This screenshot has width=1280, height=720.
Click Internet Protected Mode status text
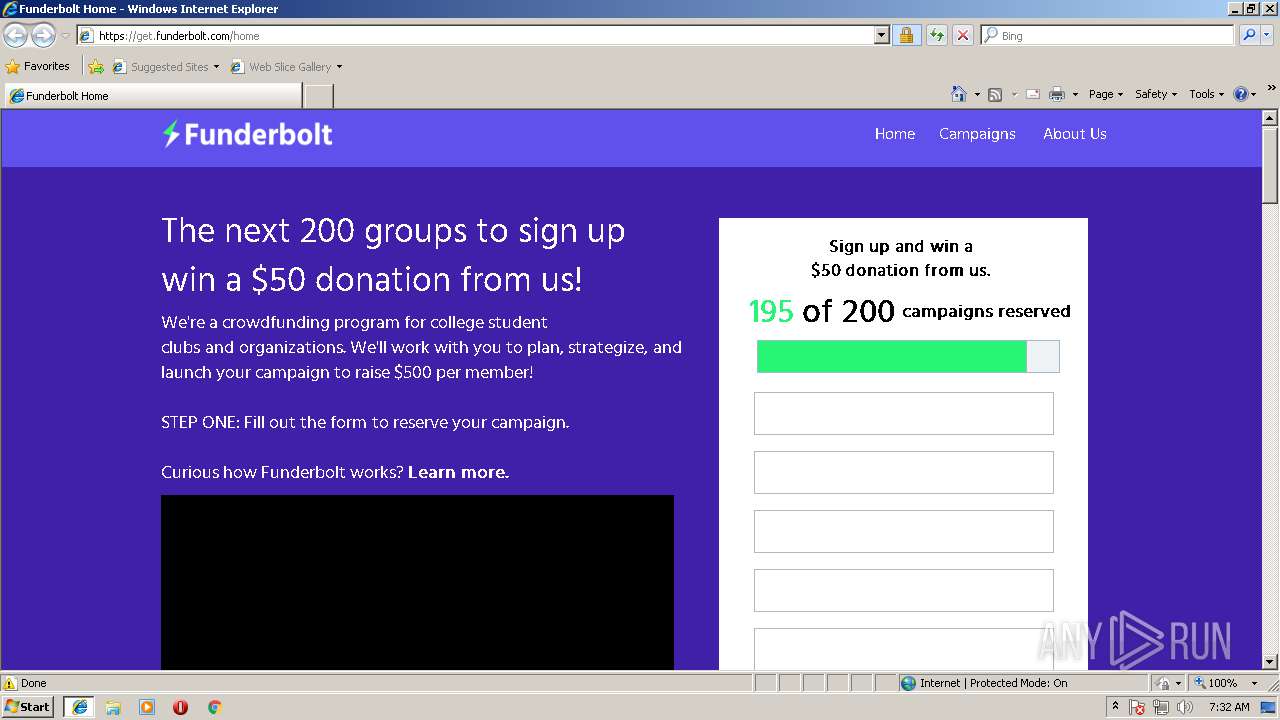(x=993, y=683)
